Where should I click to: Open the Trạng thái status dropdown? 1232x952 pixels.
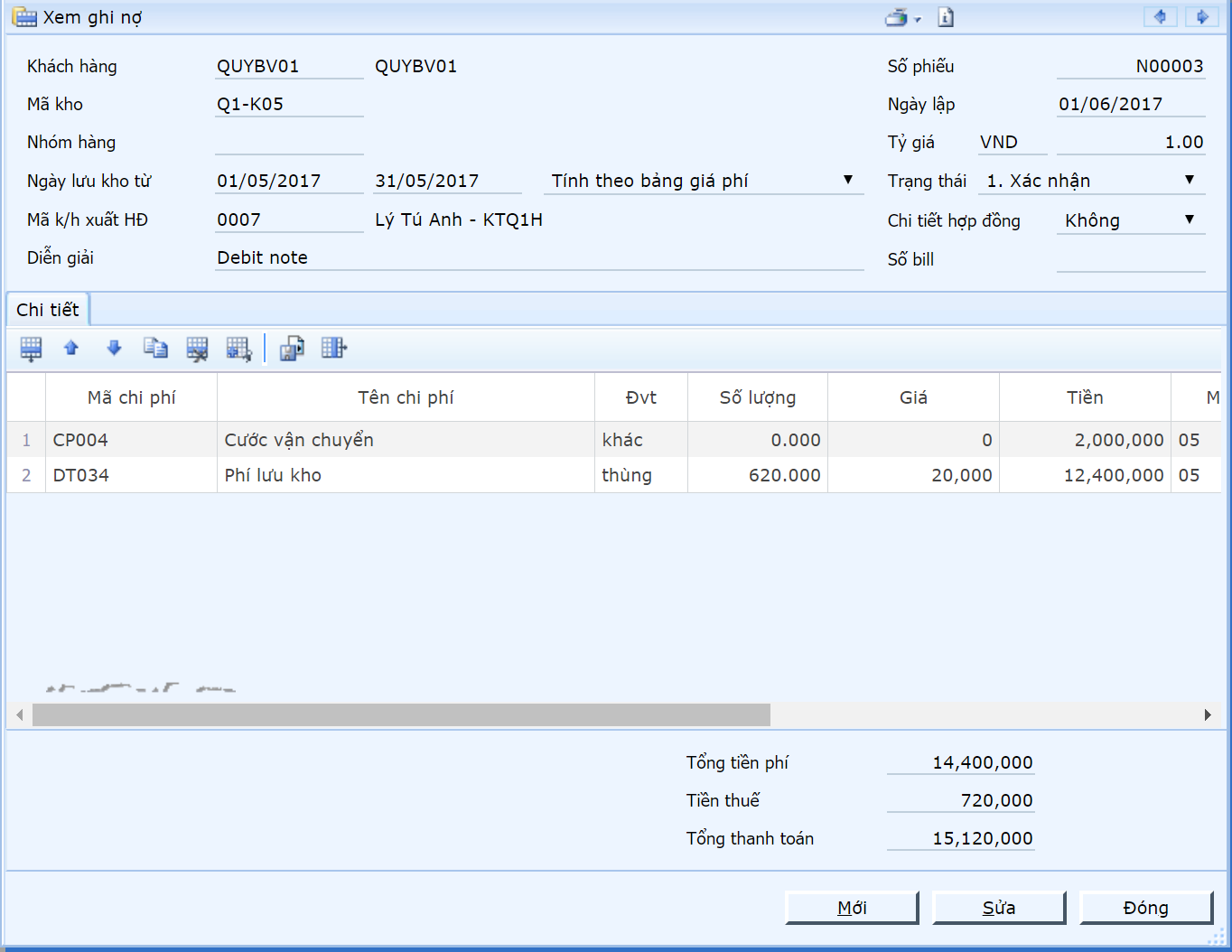[x=1189, y=181]
